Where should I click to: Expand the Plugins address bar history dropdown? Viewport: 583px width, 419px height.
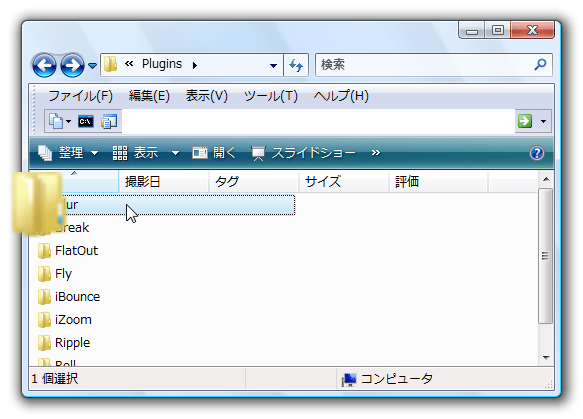(273, 65)
